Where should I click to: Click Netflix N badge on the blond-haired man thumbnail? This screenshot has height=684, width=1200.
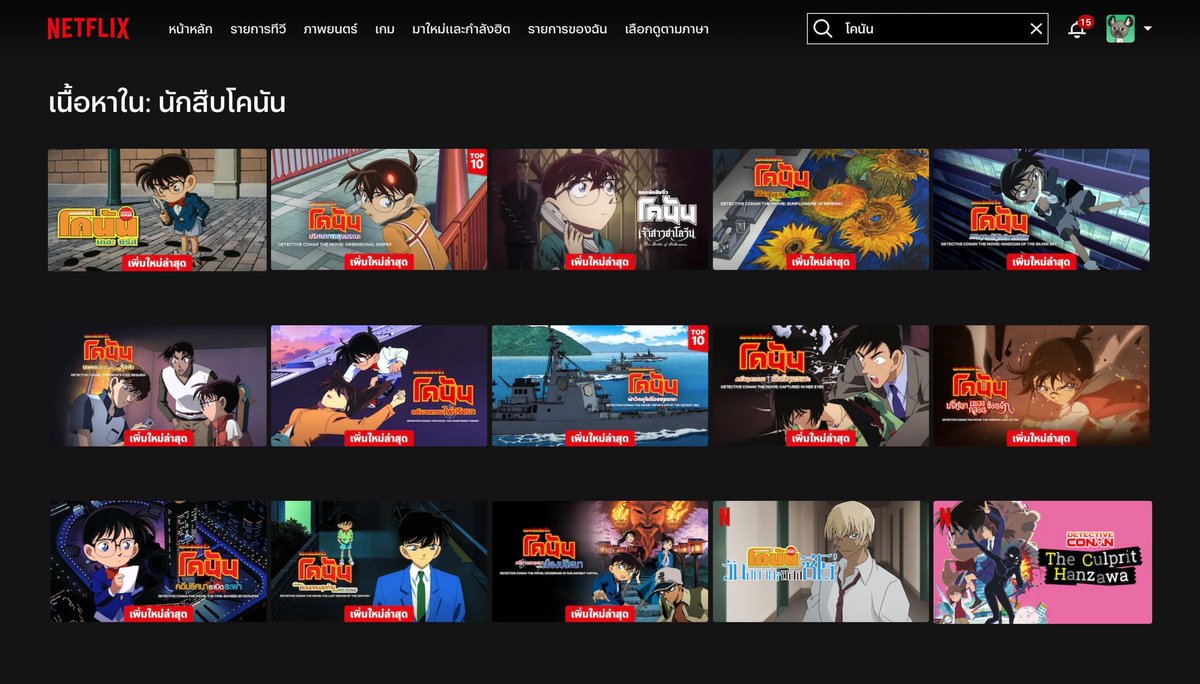click(x=723, y=516)
